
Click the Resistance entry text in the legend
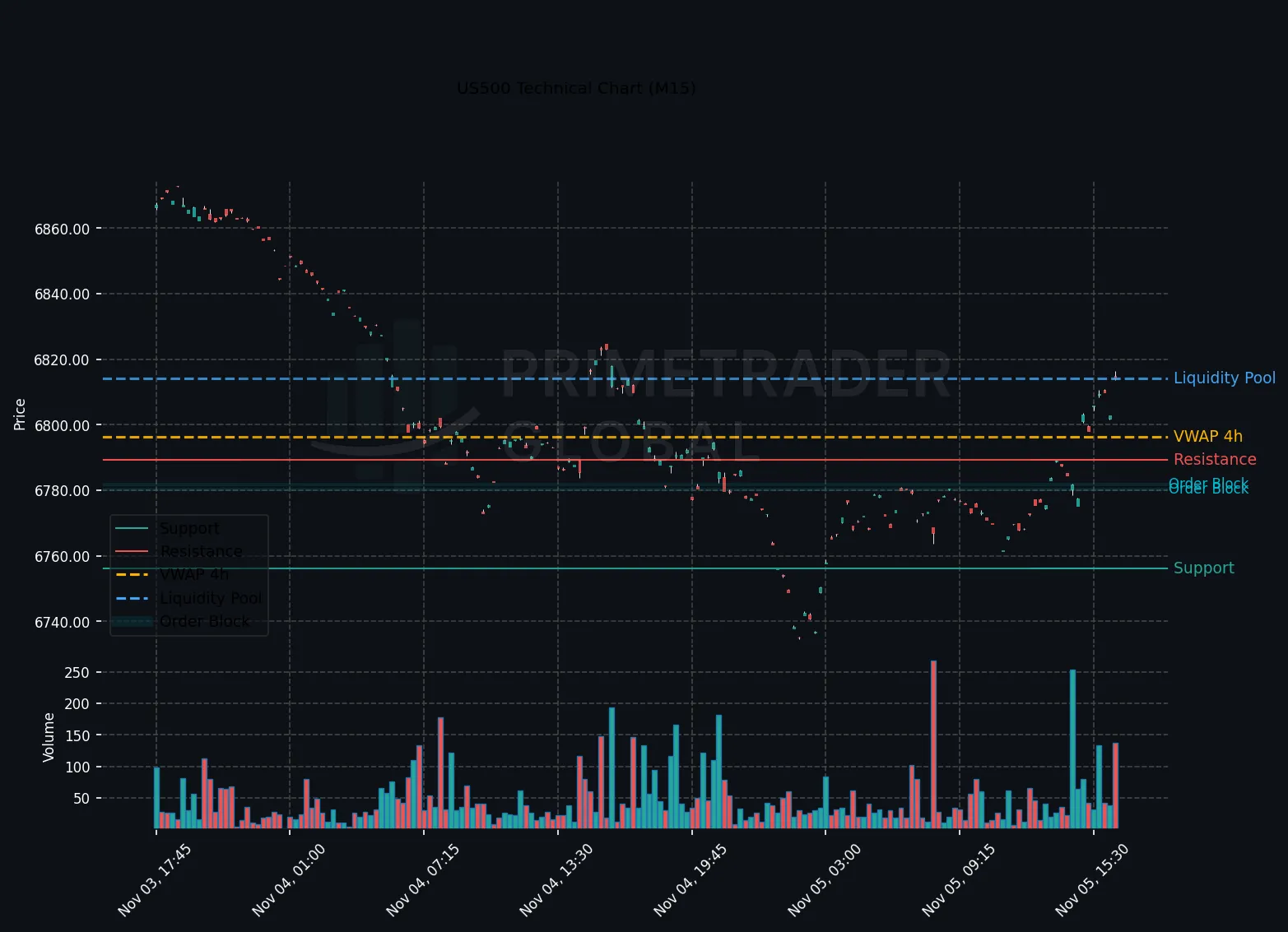(x=202, y=552)
